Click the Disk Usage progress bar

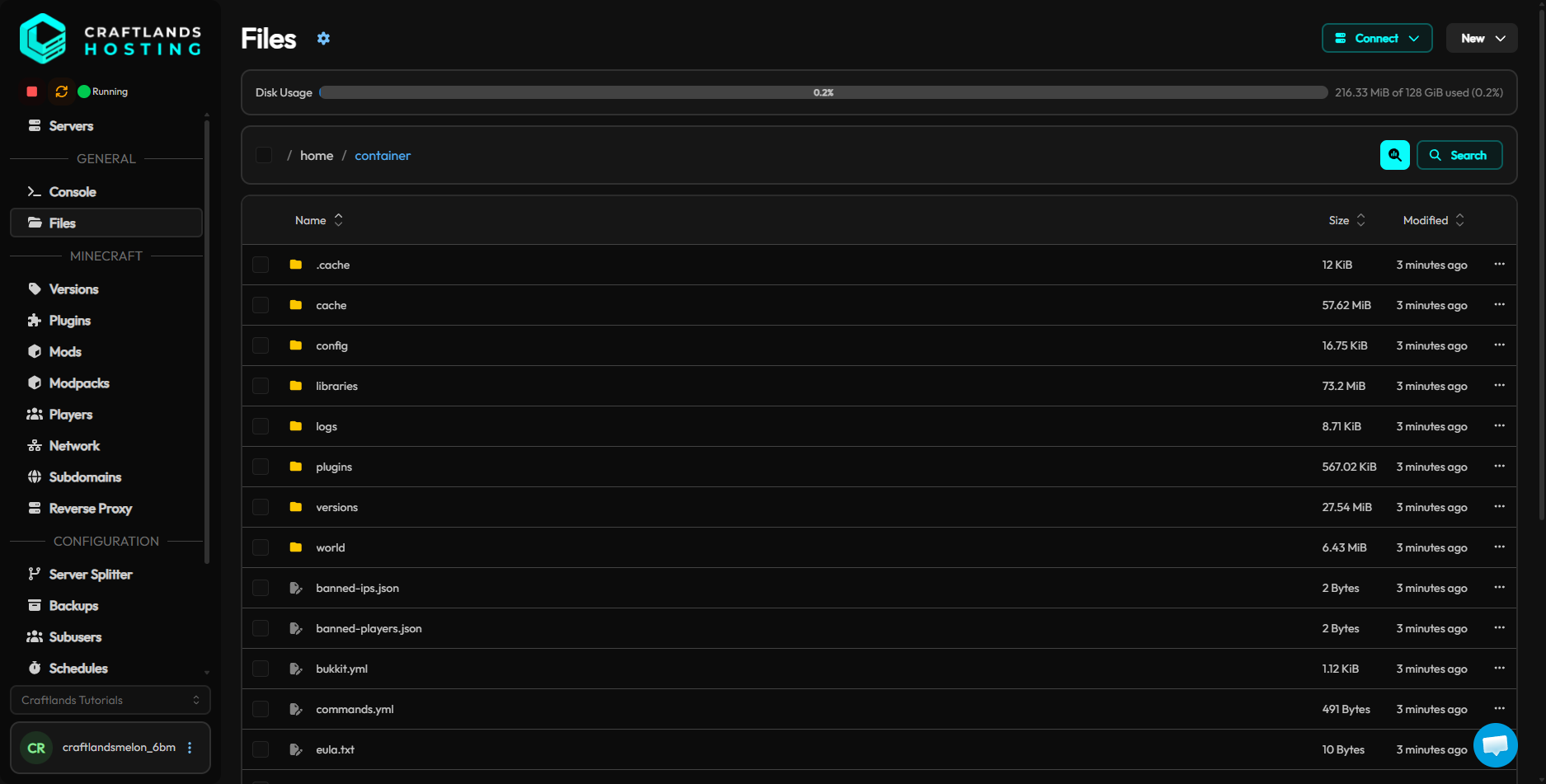coord(823,92)
